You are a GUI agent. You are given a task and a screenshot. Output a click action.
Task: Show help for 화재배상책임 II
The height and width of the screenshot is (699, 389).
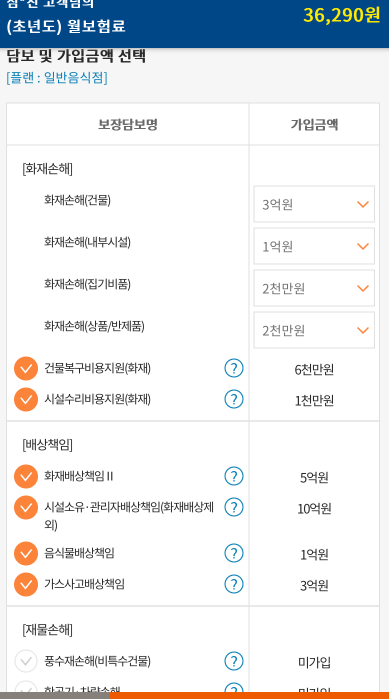[x=234, y=477]
